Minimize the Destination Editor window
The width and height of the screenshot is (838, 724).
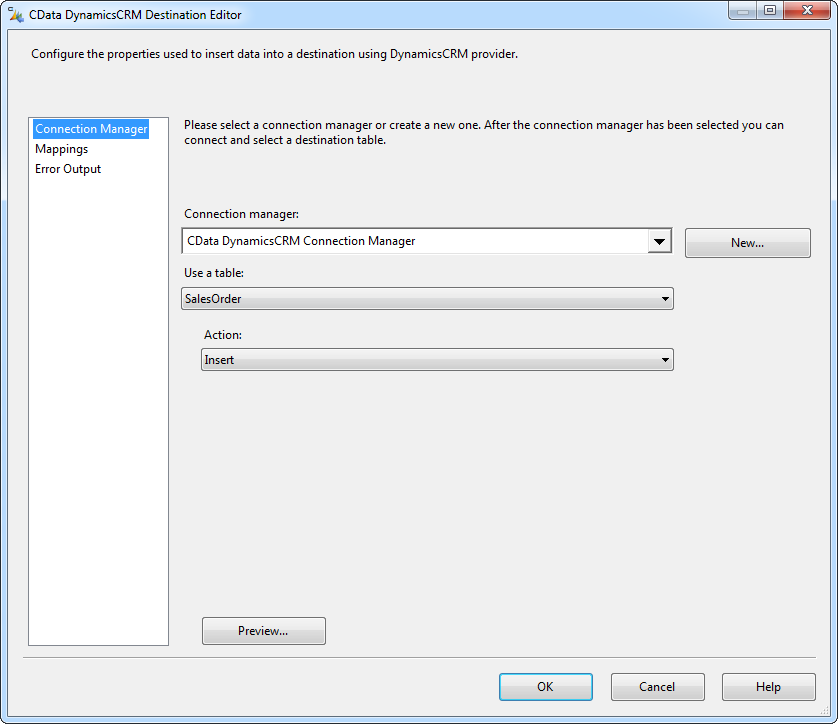tap(743, 11)
